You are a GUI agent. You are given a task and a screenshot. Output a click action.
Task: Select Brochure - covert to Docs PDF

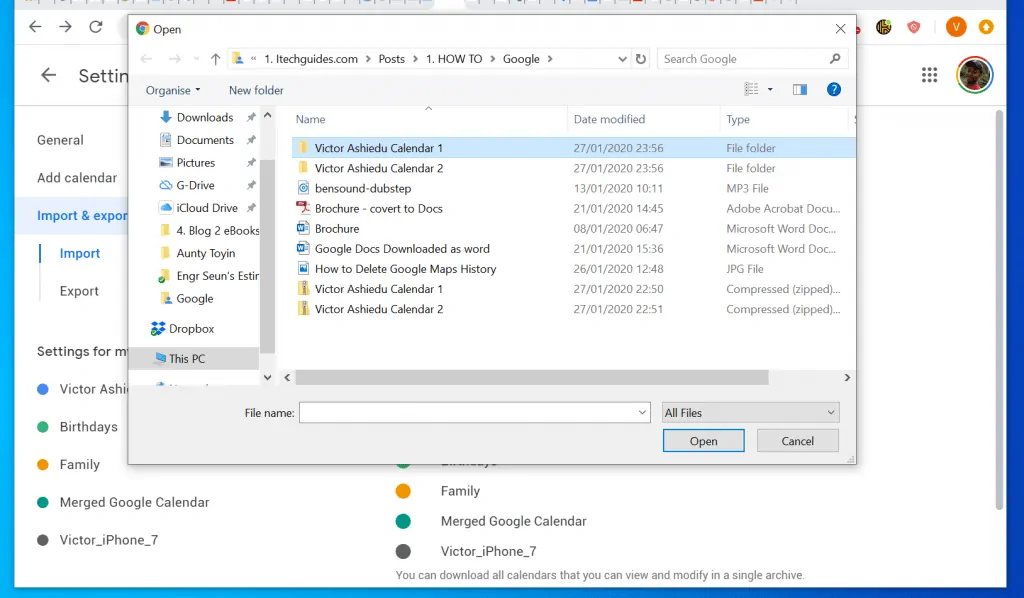tap(378, 209)
